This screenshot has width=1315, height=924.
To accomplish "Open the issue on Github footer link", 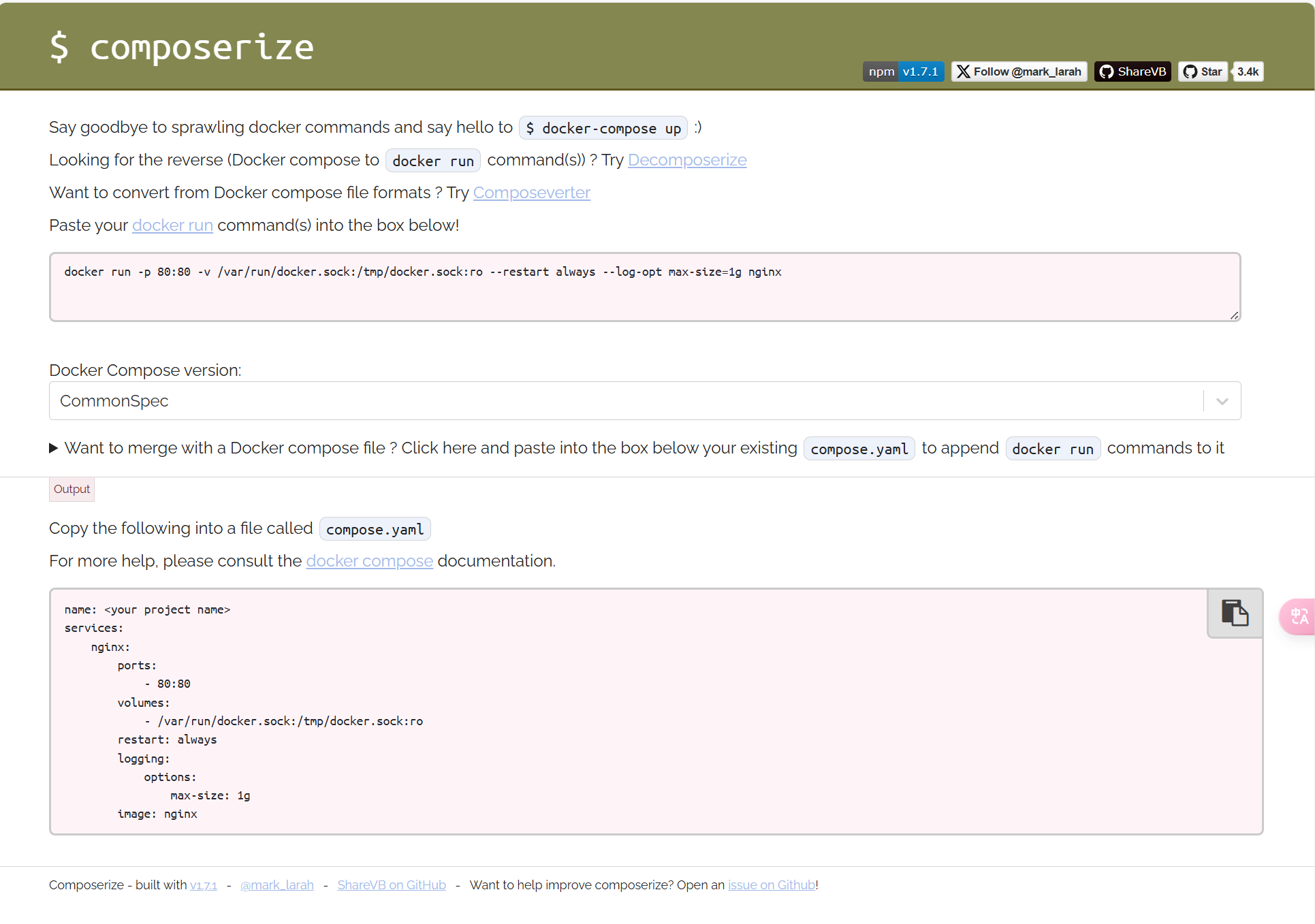I will point(771,885).
